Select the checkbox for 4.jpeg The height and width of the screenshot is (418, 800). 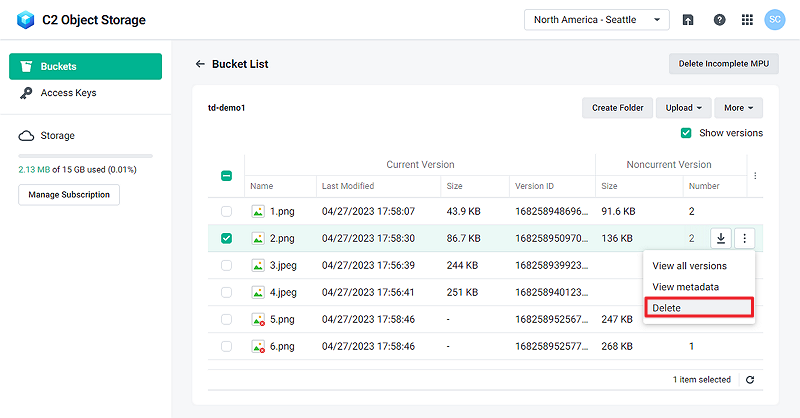[x=227, y=292]
